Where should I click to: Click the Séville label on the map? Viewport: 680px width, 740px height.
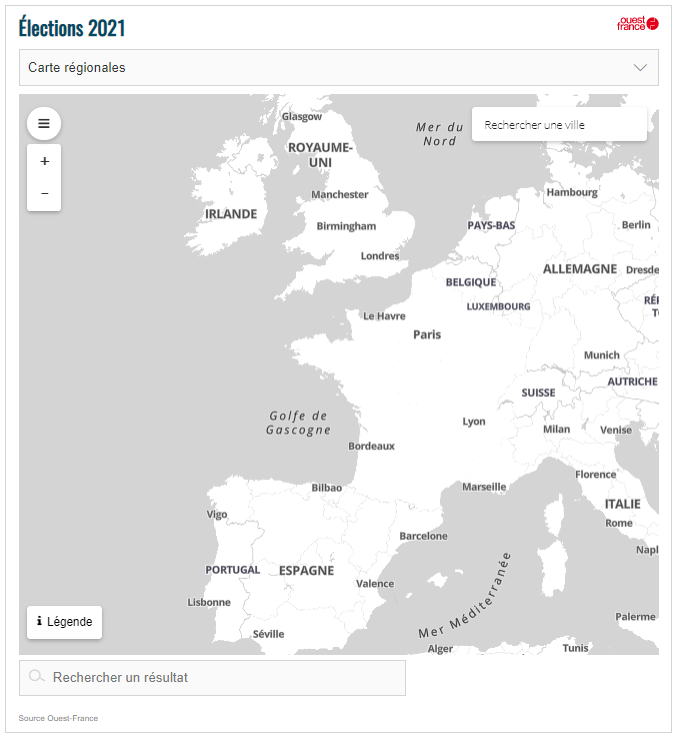[x=269, y=634]
